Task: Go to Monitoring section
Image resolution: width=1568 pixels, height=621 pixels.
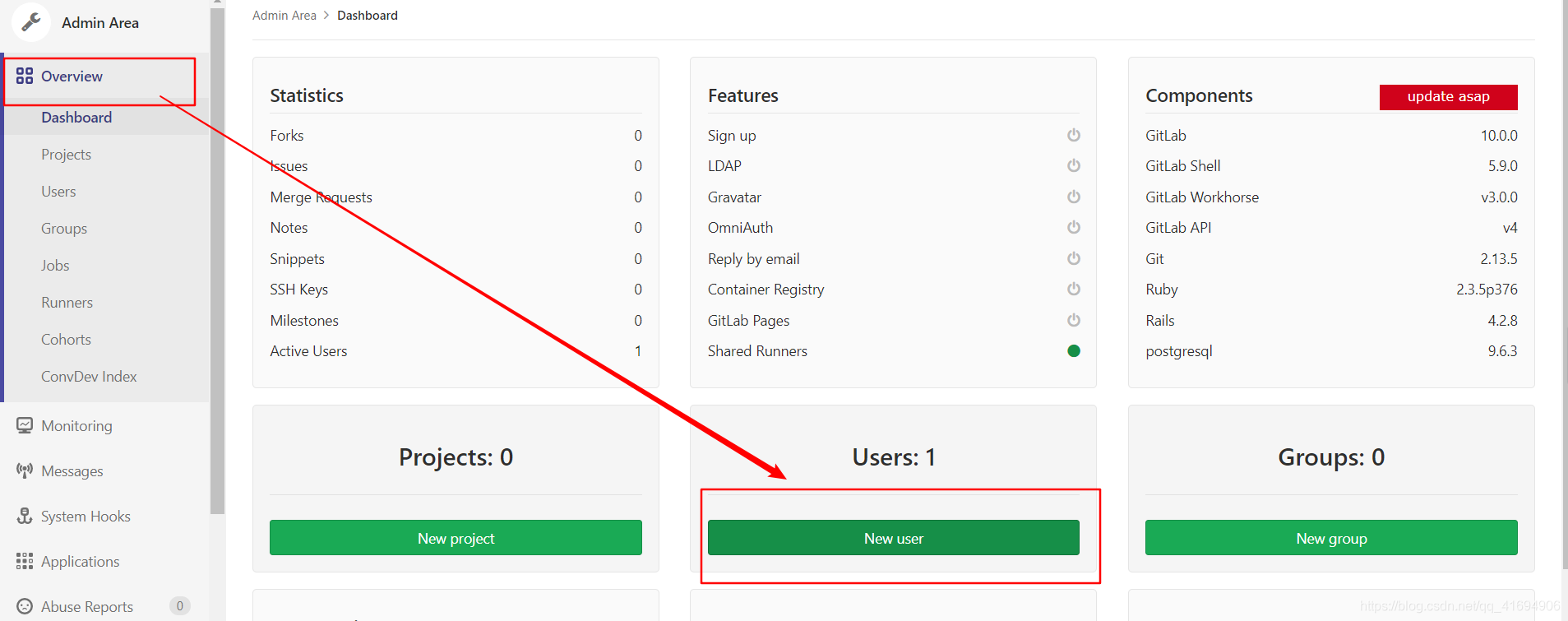Action: coord(76,426)
